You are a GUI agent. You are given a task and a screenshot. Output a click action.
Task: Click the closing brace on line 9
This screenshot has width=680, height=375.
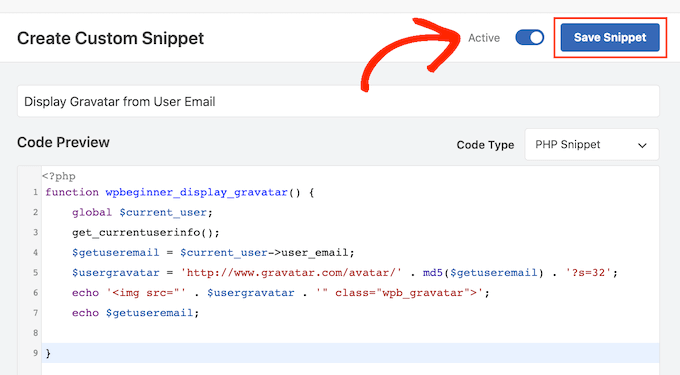pos(48,353)
